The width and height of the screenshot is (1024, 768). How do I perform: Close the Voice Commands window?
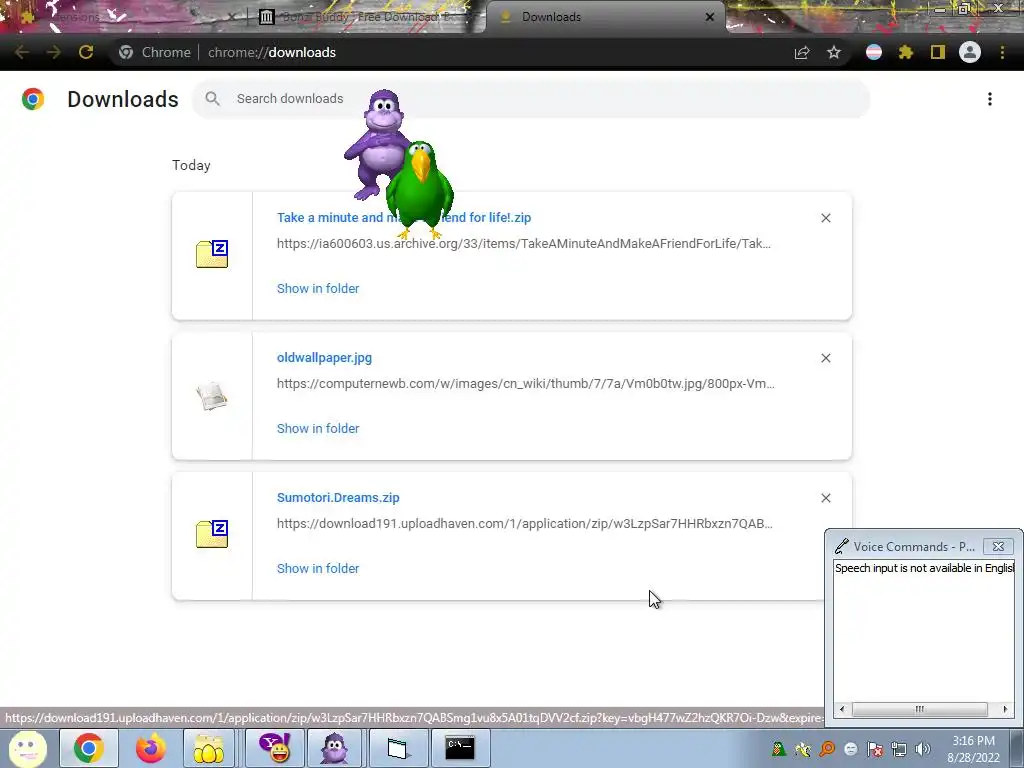[x=998, y=547]
